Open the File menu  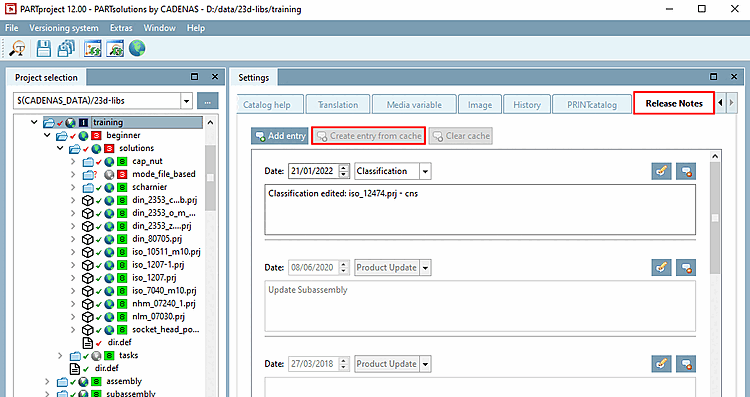click(x=11, y=28)
